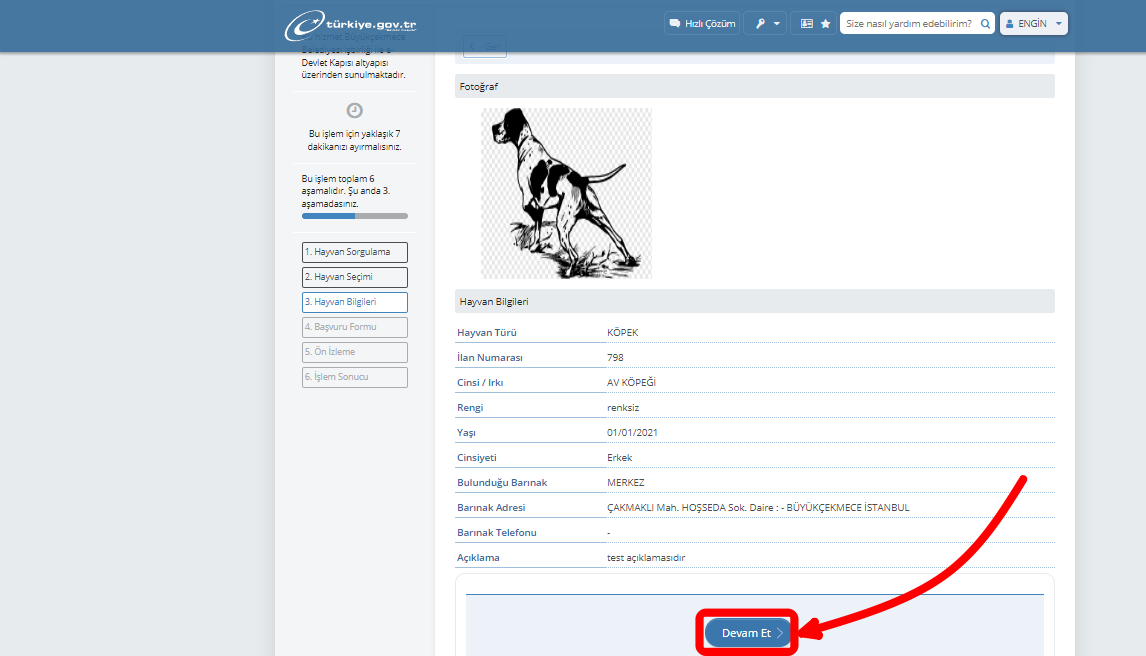Screen dimensions: 1146x656
Task: Go to step 1. Hayvan Sorgulama
Action: point(354,252)
